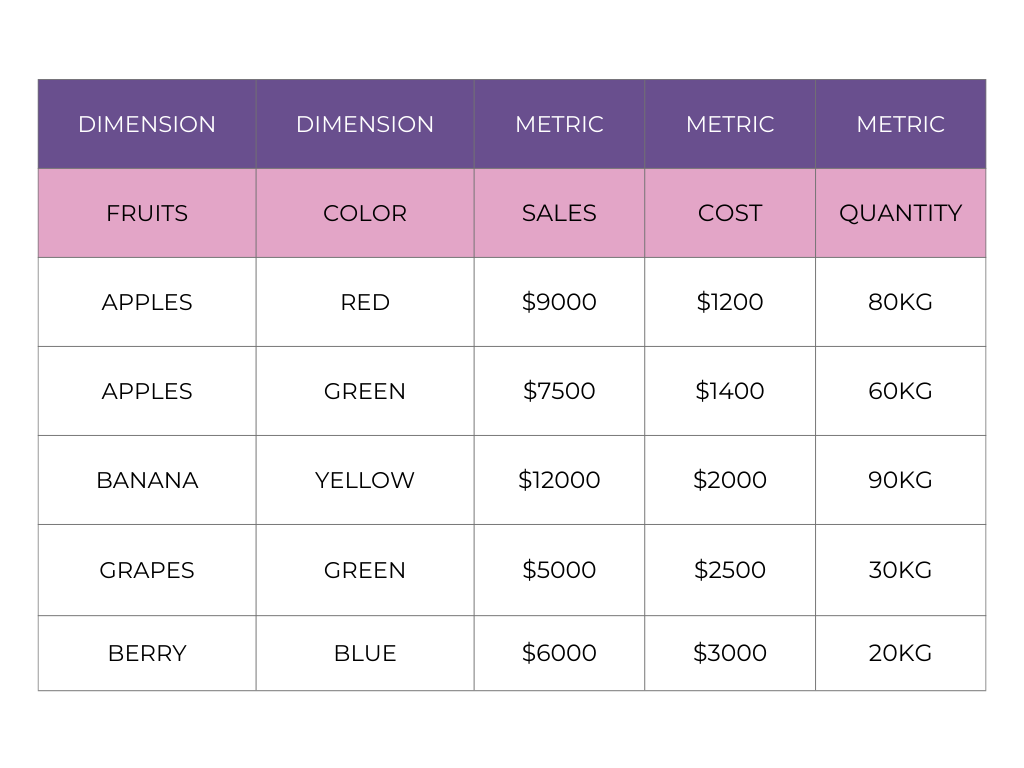The image size is (1024, 768).
Task: Select the YELLOW color cell
Action: (365, 480)
